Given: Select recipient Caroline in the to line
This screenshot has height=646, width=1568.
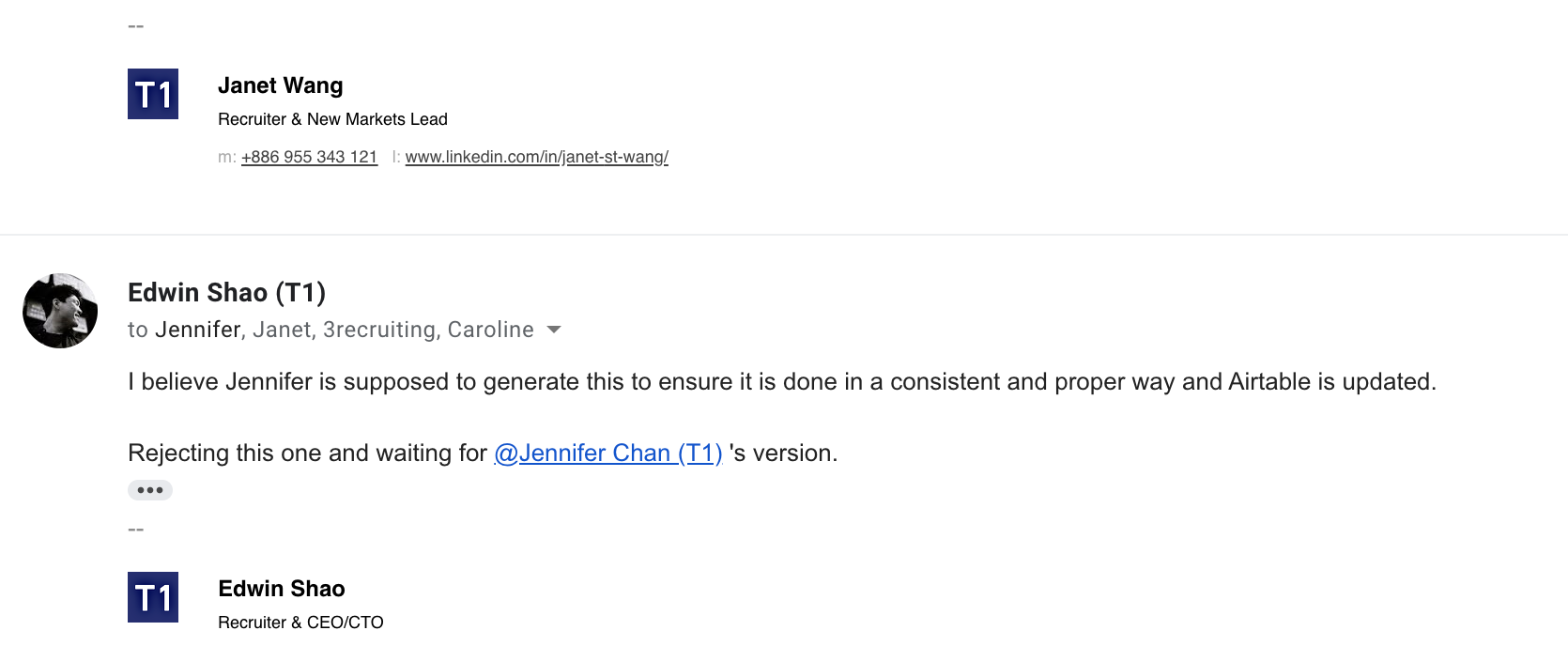Looking at the screenshot, I should coord(490,330).
